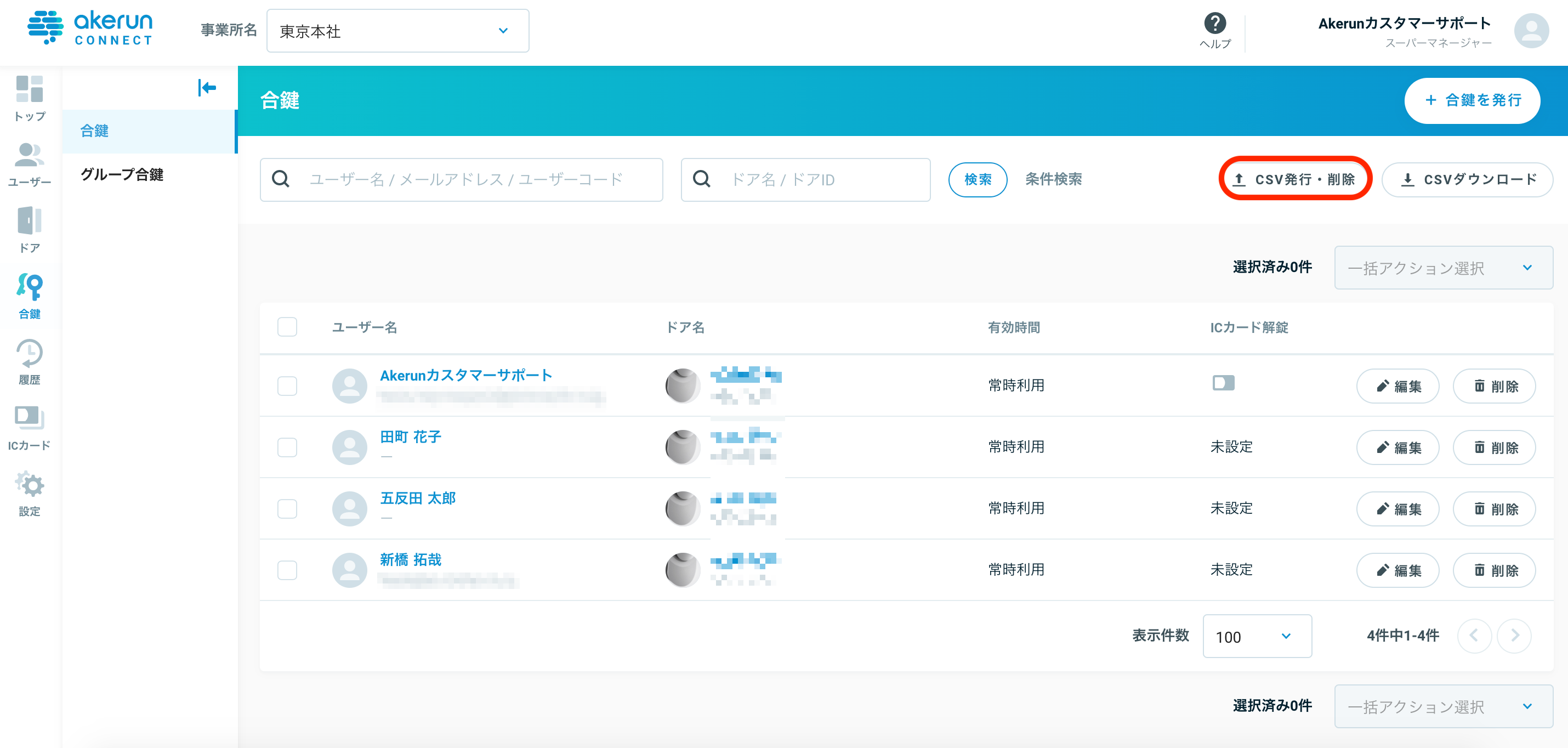This screenshot has width=1568, height=748.
Task: Click 削除 for 五反田 太郎
Action: (1495, 509)
